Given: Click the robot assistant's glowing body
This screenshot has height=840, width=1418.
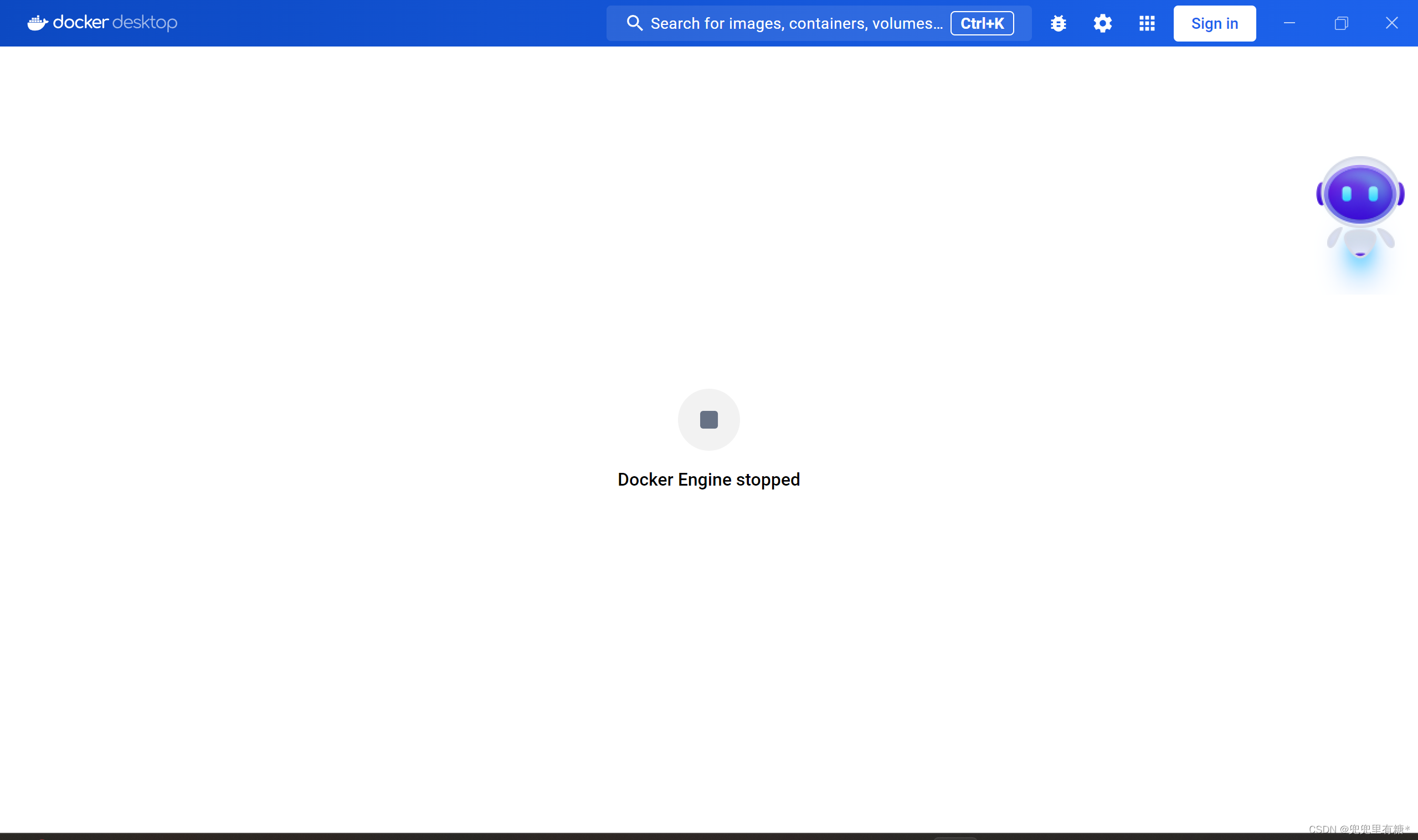Looking at the screenshot, I should point(1360,243).
